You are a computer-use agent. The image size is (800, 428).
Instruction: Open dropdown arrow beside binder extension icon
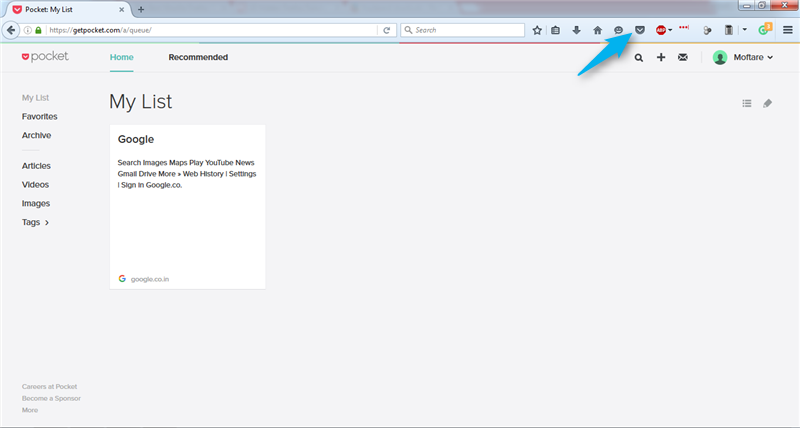[744, 30]
